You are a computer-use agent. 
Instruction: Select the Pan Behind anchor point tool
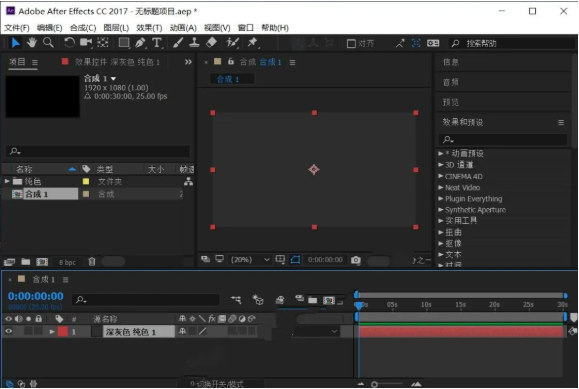pos(103,43)
